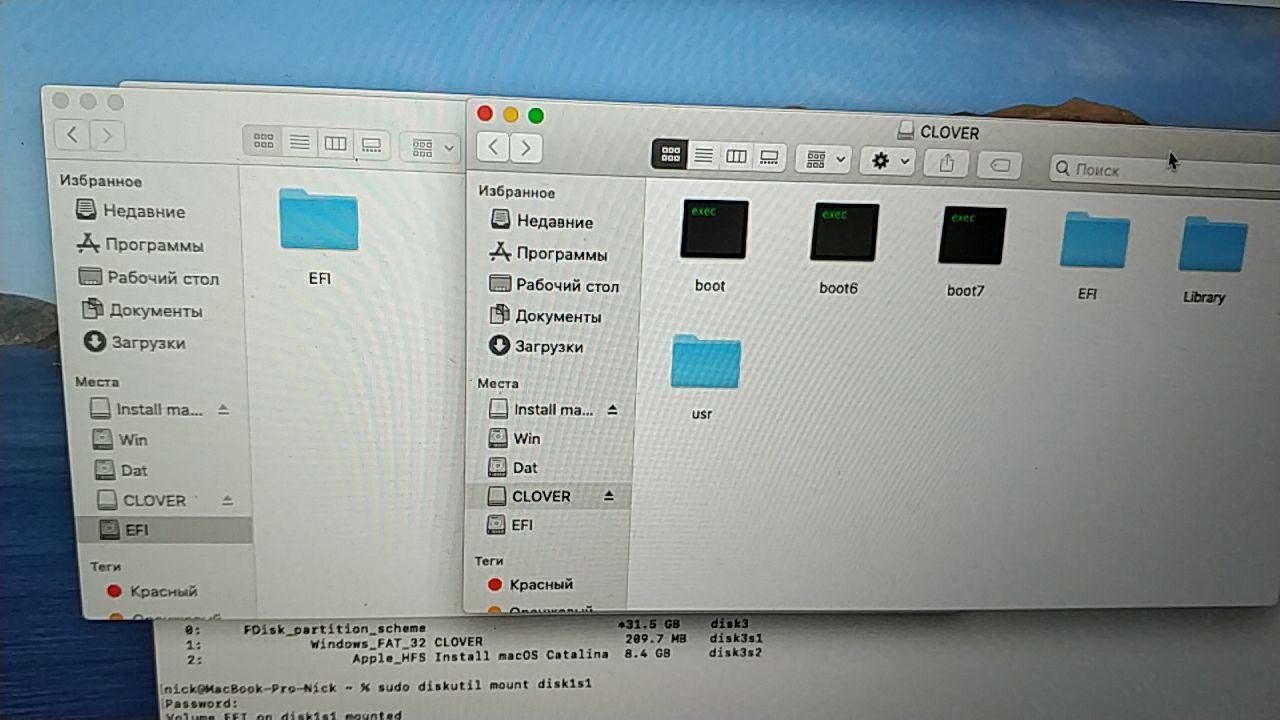Open the EFI folder in CLOVER window
This screenshot has height=720, width=1280.
[1094, 240]
